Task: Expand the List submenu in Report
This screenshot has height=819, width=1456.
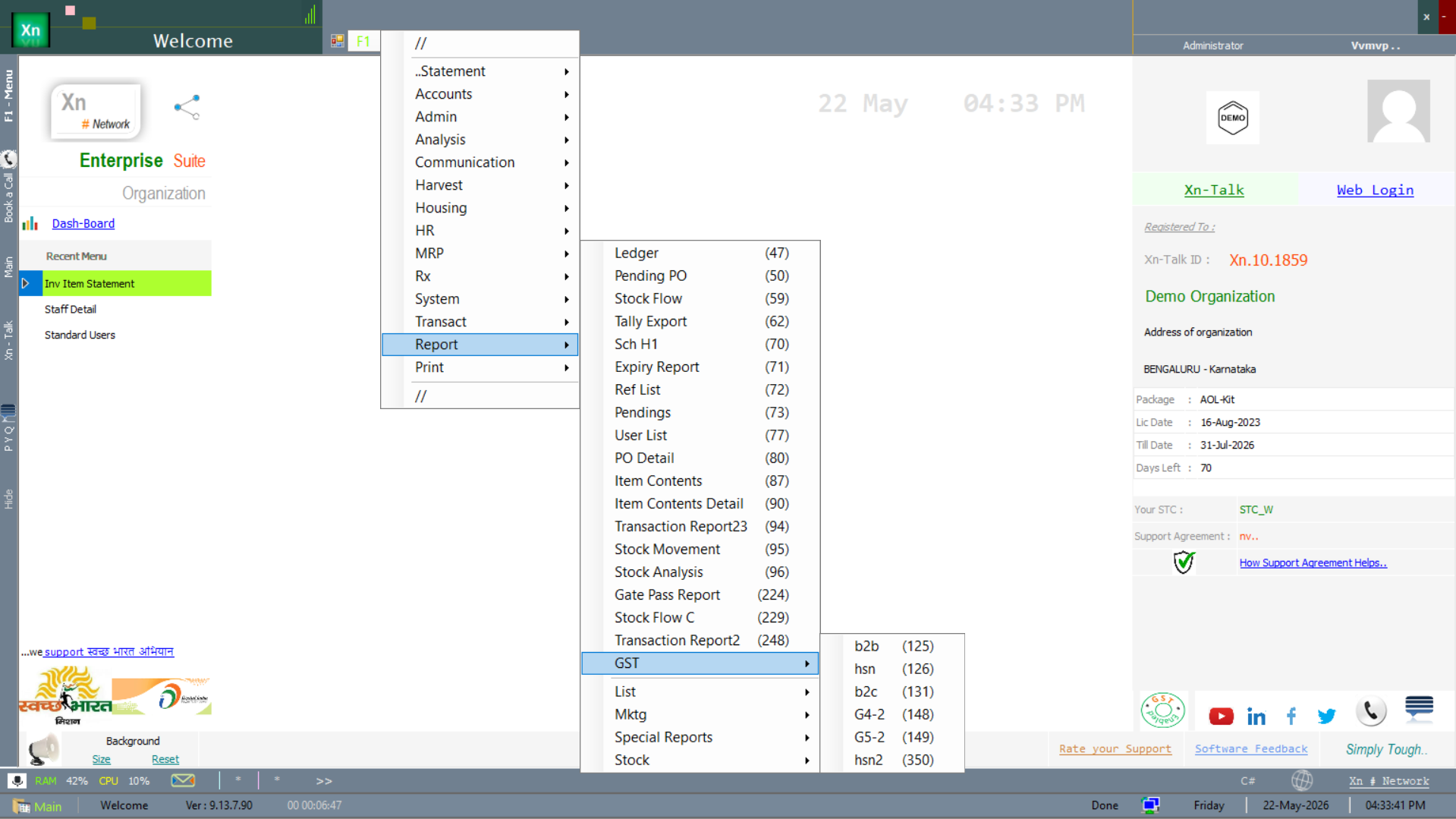Action: coord(700,691)
